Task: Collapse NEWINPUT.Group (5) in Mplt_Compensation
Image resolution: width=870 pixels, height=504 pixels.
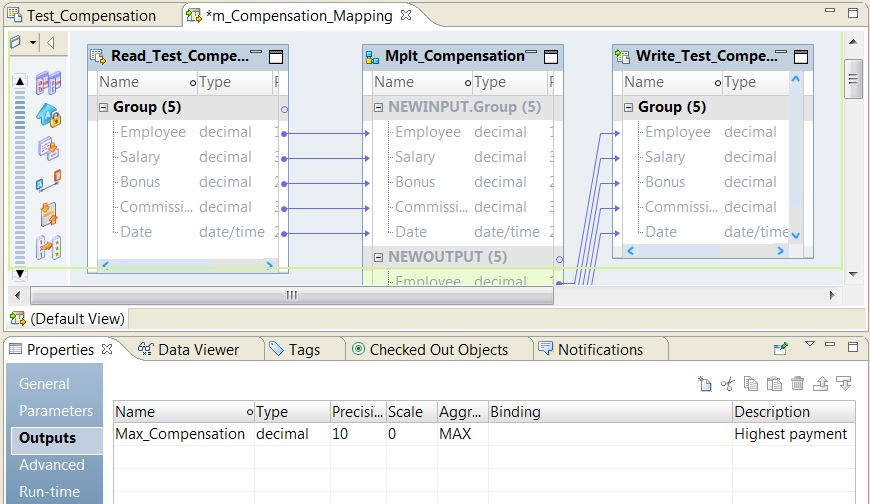Action: point(378,107)
